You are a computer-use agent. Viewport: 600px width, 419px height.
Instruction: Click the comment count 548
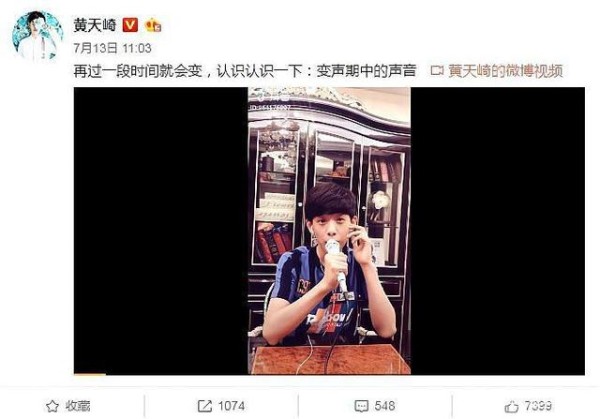tap(385, 406)
